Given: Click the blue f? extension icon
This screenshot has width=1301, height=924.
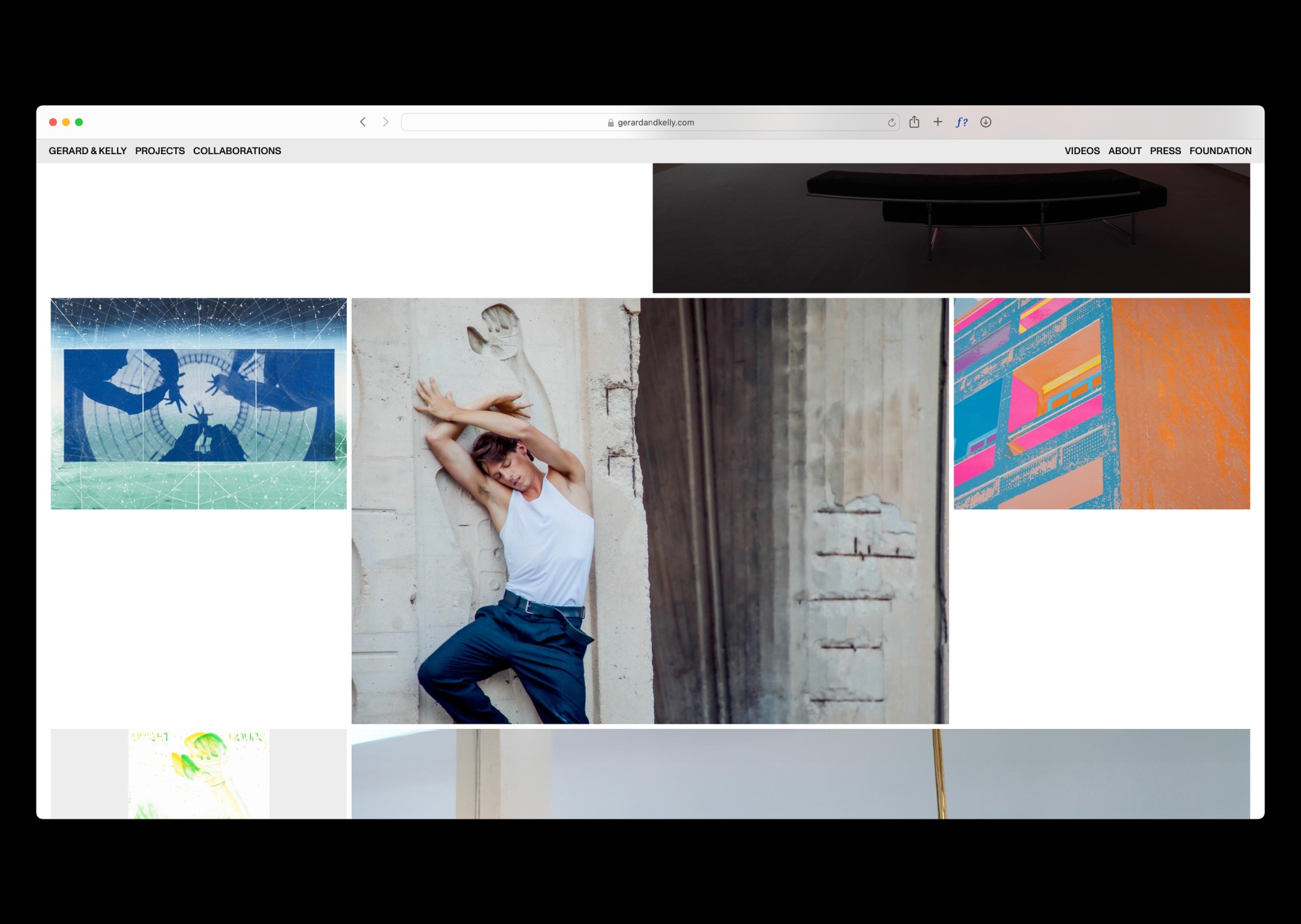Looking at the screenshot, I should pyautogui.click(x=961, y=122).
